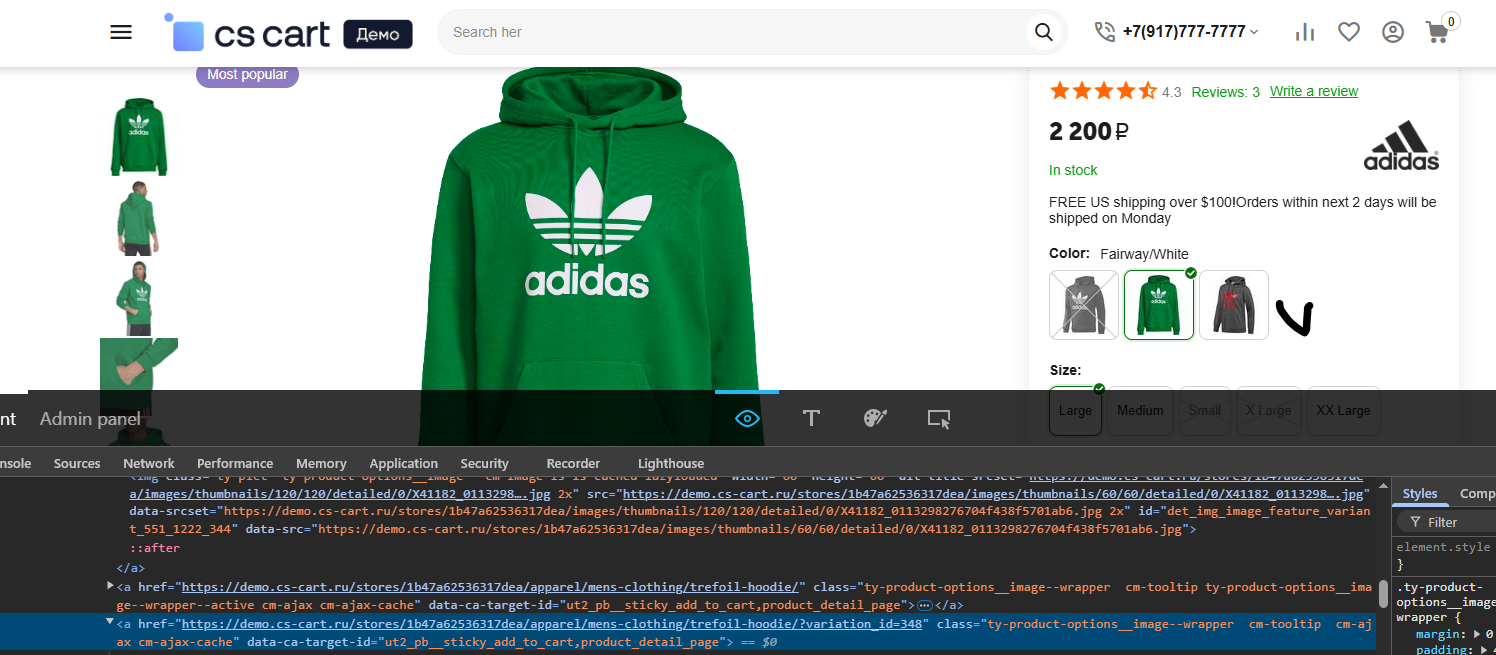
Task: Choose size Large
Action: coord(1076,410)
